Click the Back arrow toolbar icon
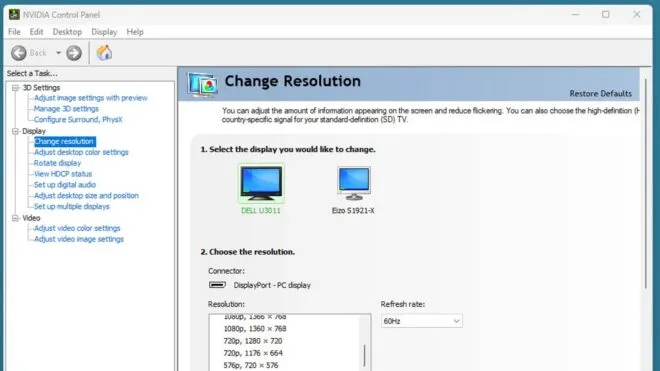 click(x=19, y=53)
